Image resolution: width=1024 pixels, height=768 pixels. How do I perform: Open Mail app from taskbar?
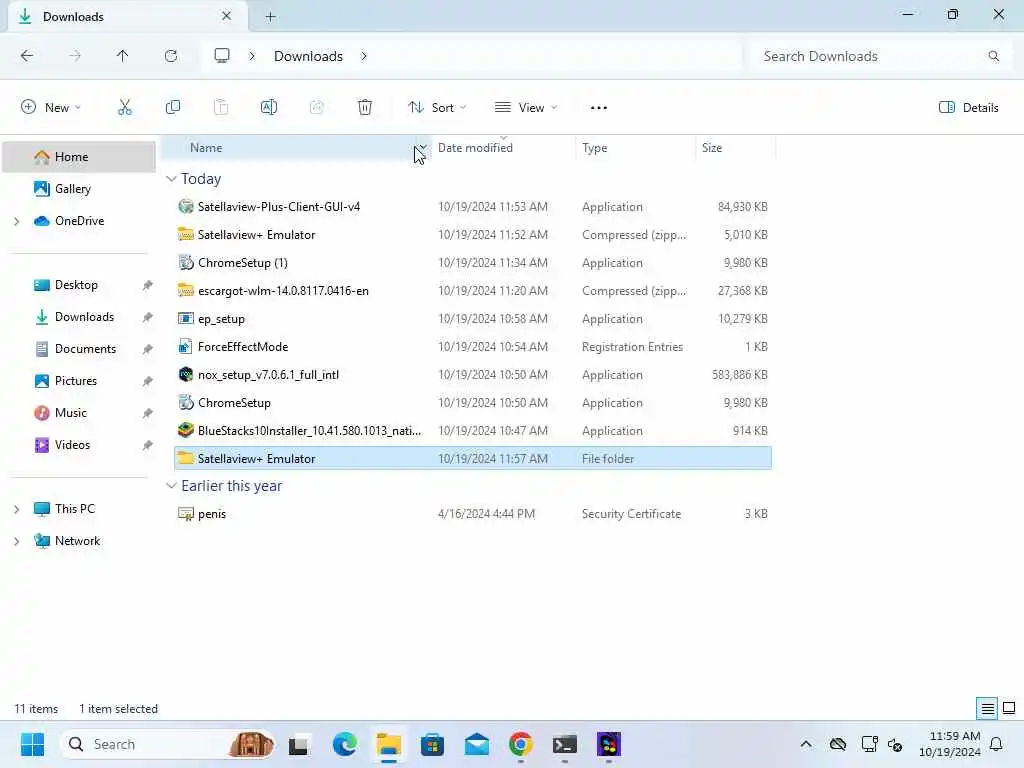click(x=477, y=744)
